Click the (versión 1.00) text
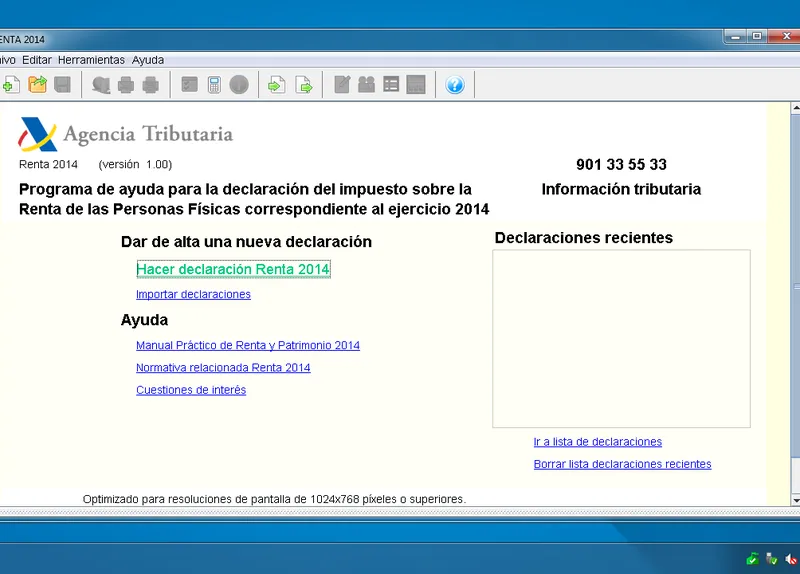 tap(135, 164)
